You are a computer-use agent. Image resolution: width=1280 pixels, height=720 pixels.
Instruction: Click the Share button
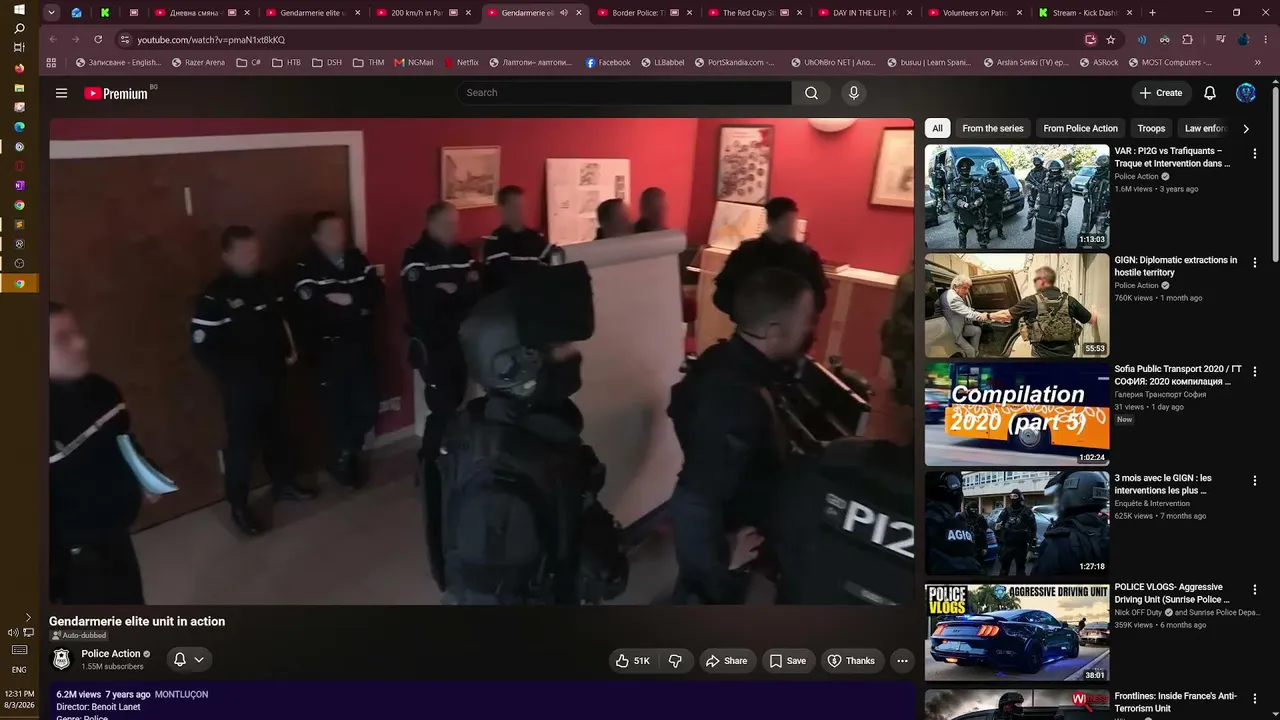pos(726,661)
